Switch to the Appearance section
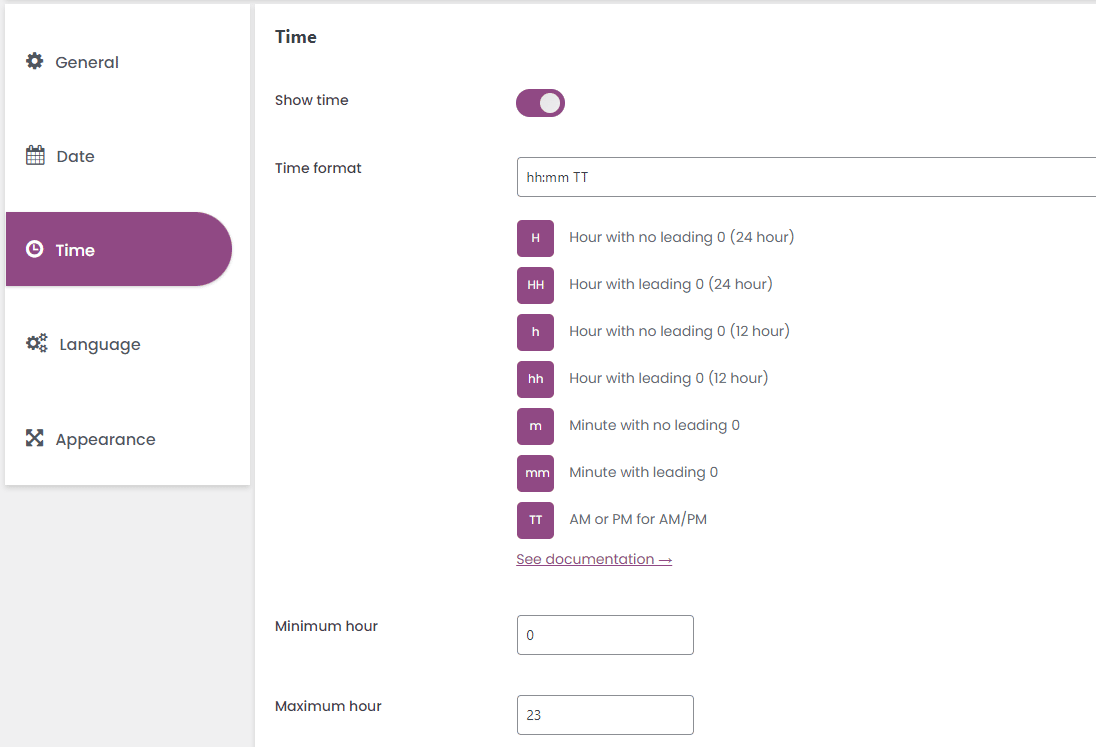This screenshot has width=1096, height=747. (x=105, y=438)
